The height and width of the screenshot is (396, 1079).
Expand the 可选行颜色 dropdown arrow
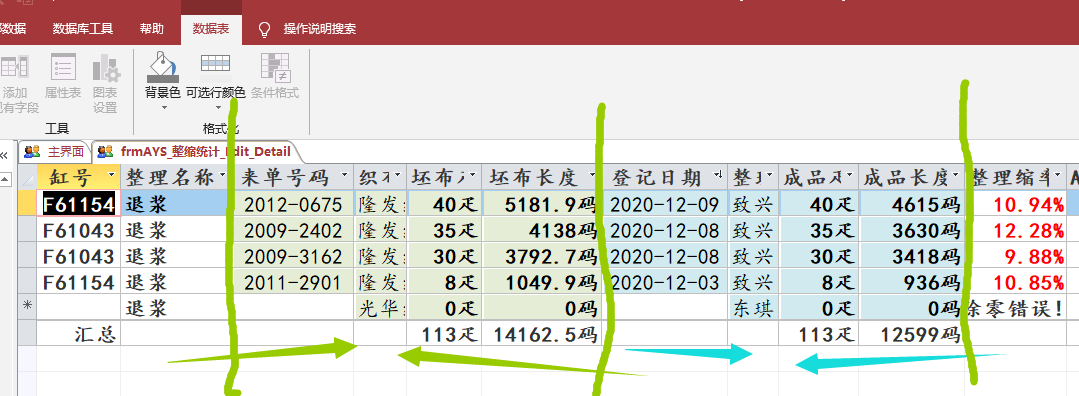pyautogui.click(x=218, y=107)
